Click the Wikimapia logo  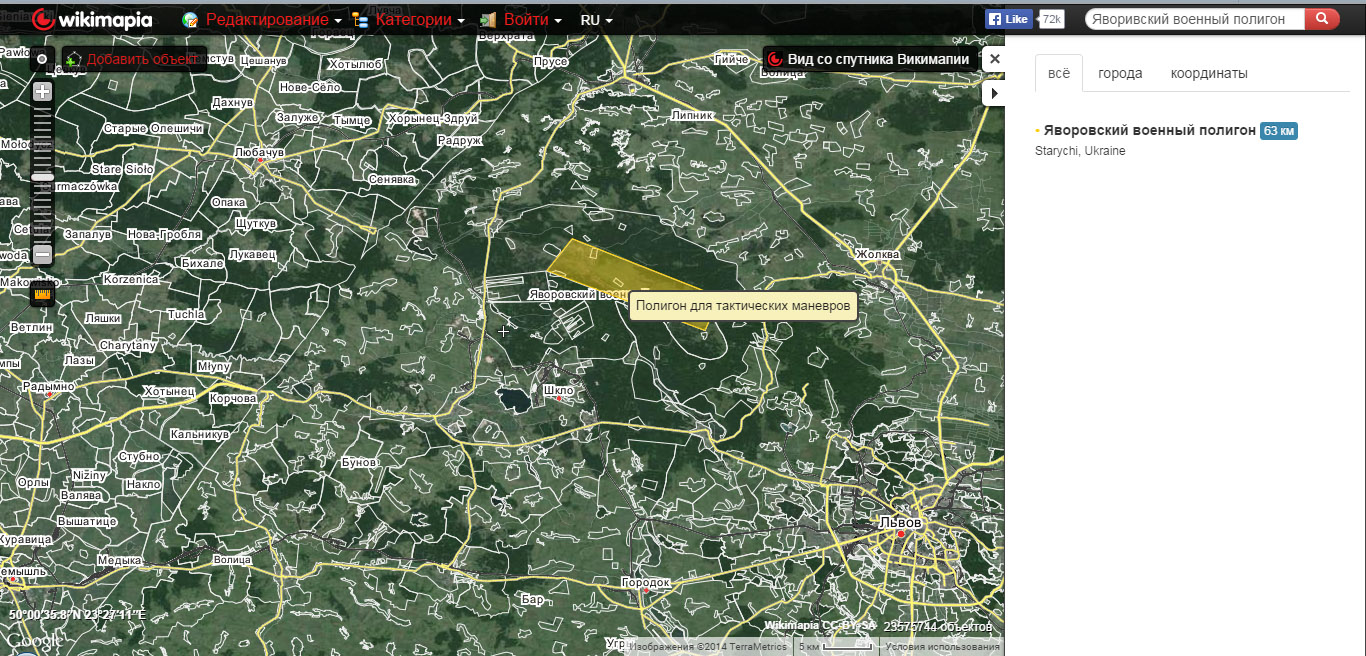pos(92,19)
